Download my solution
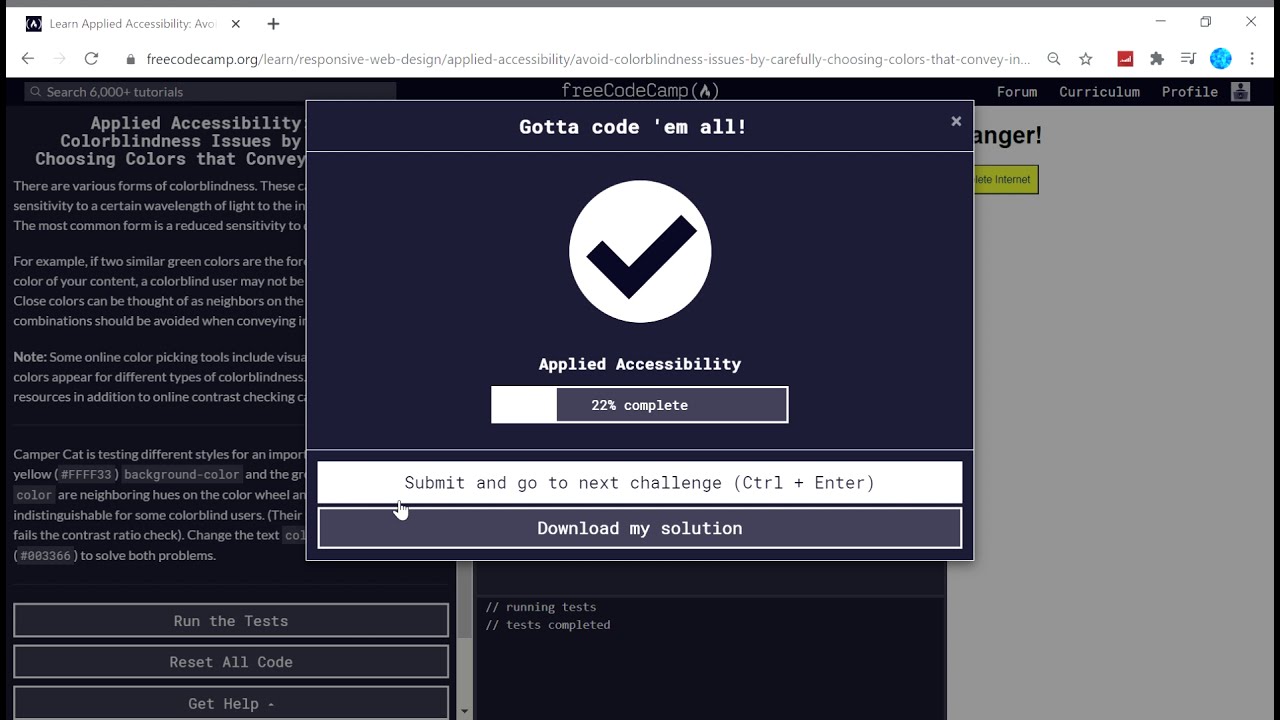 pyautogui.click(x=640, y=528)
